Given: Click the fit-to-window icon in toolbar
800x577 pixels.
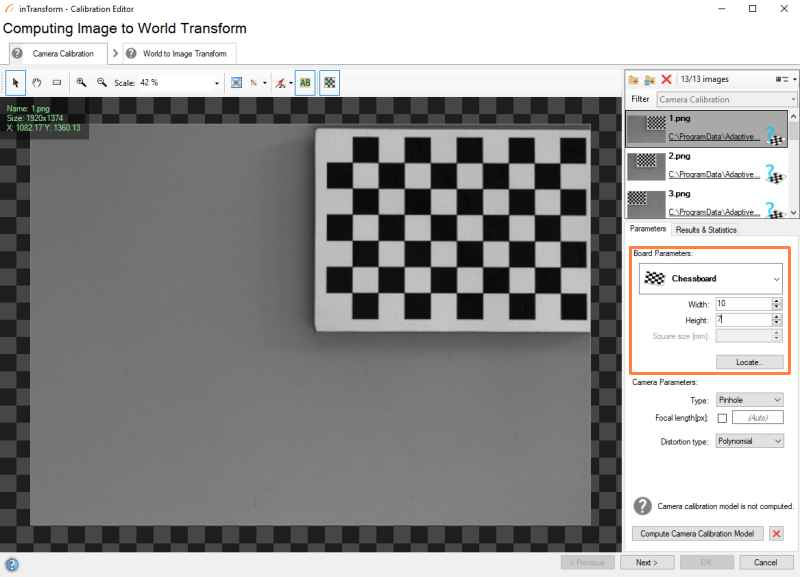Looking at the screenshot, I should pos(236,83).
